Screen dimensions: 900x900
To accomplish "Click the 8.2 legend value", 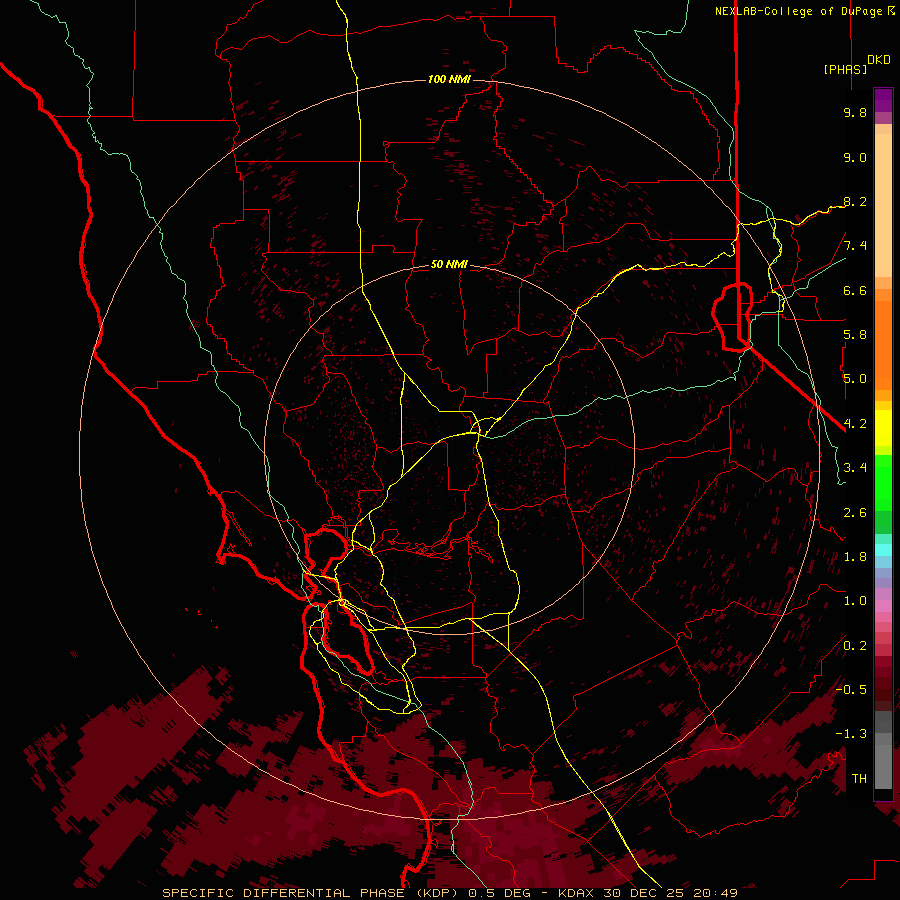I will (855, 201).
